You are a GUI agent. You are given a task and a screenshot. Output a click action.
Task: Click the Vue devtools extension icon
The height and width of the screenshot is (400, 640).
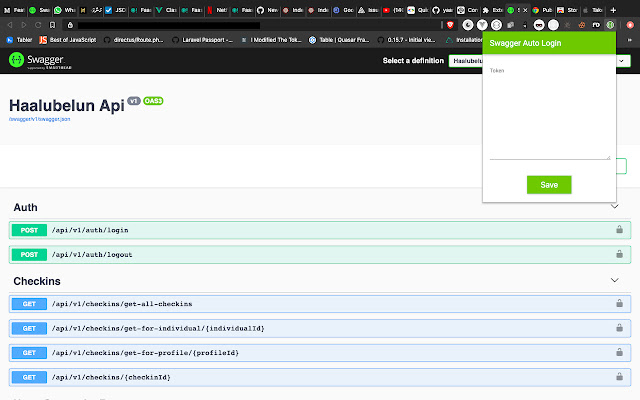(482, 25)
